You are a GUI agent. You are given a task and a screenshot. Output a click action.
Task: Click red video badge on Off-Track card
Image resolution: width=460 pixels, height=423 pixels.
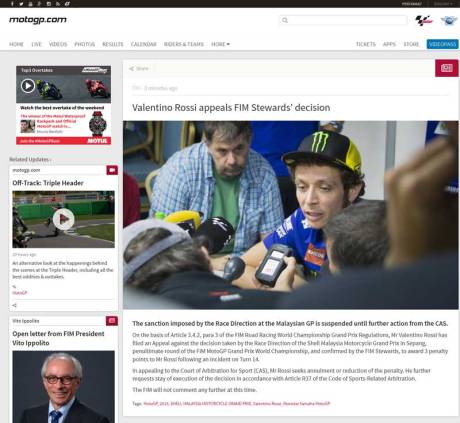(x=112, y=170)
